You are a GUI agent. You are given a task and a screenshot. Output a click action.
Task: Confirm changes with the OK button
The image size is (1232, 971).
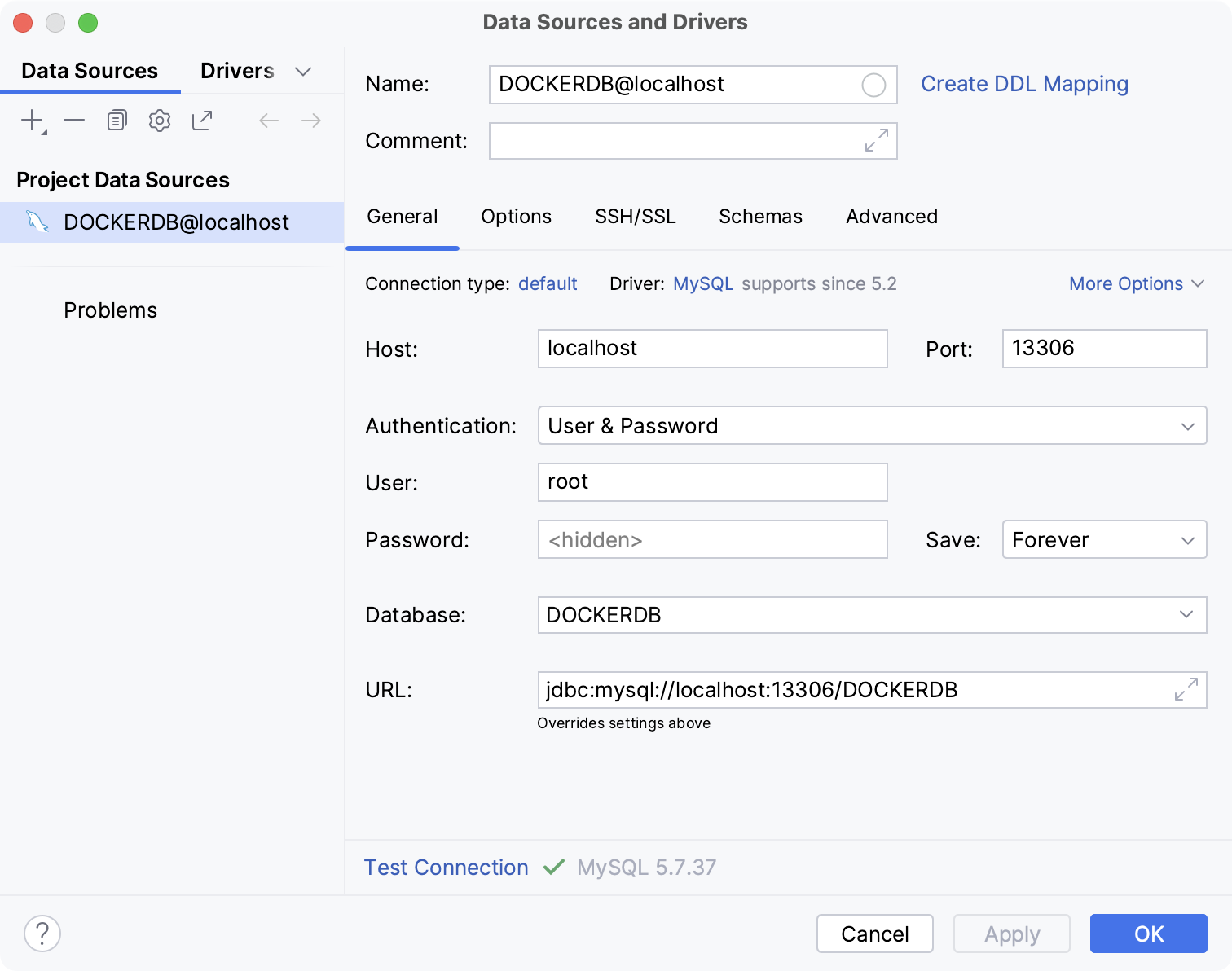(1148, 934)
